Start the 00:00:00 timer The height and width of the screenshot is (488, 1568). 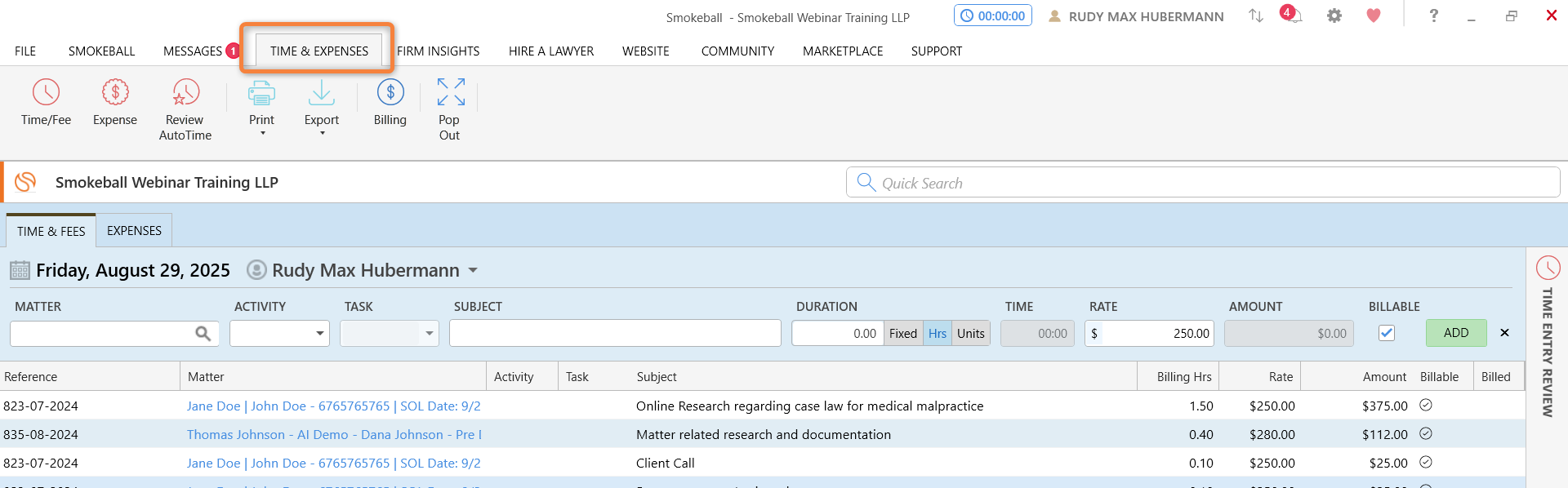pyautogui.click(x=993, y=16)
